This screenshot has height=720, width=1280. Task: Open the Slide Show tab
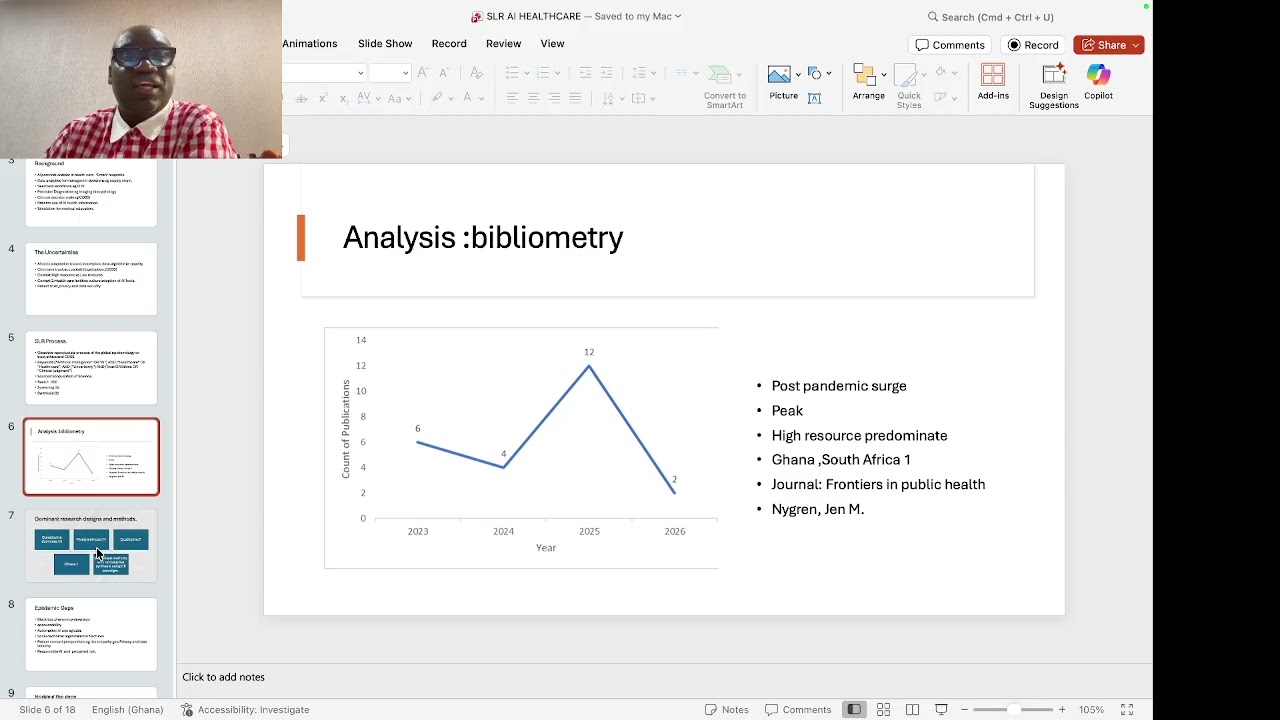click(385, 44)
